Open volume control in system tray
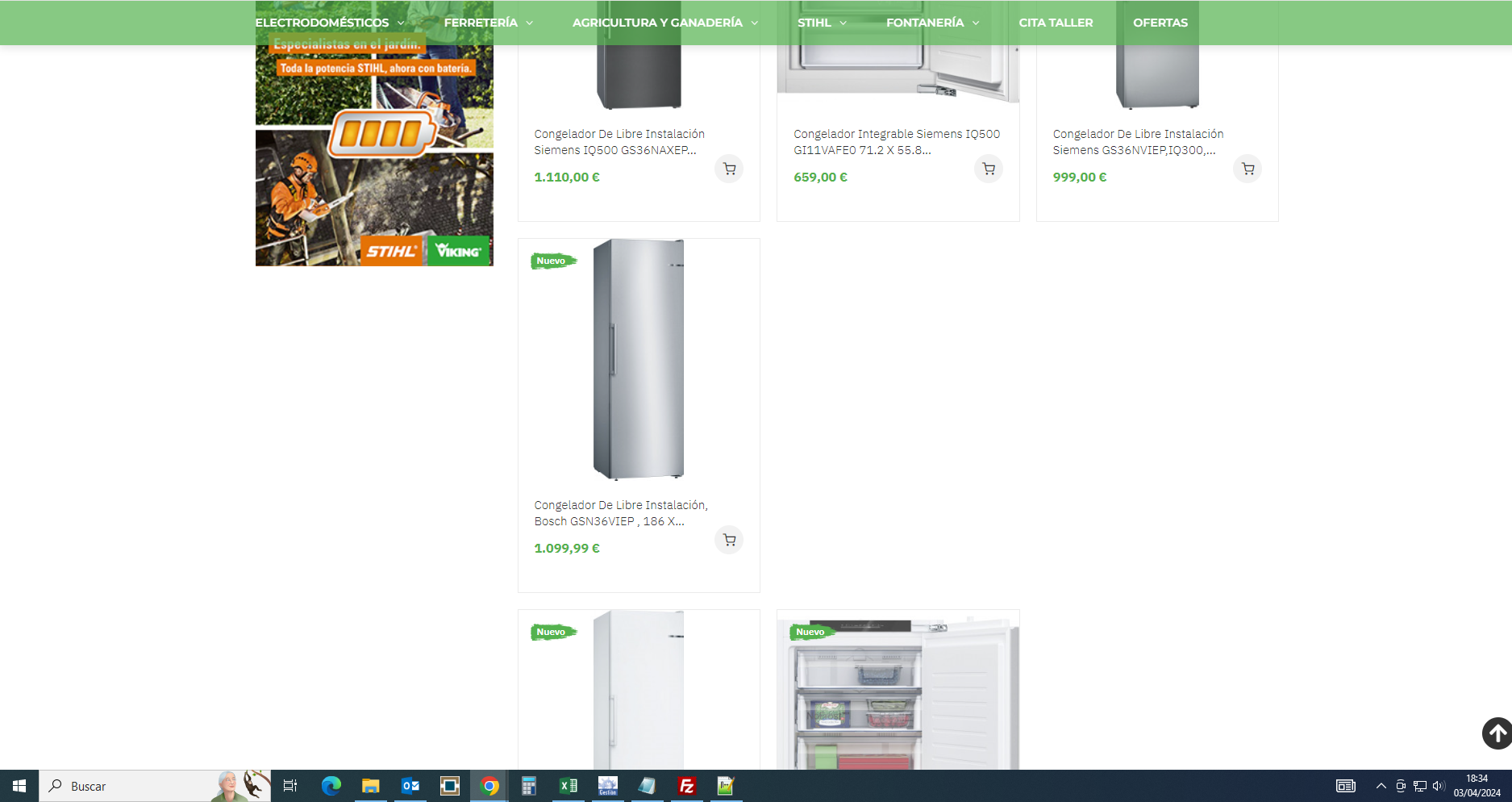 (1439, 786)
